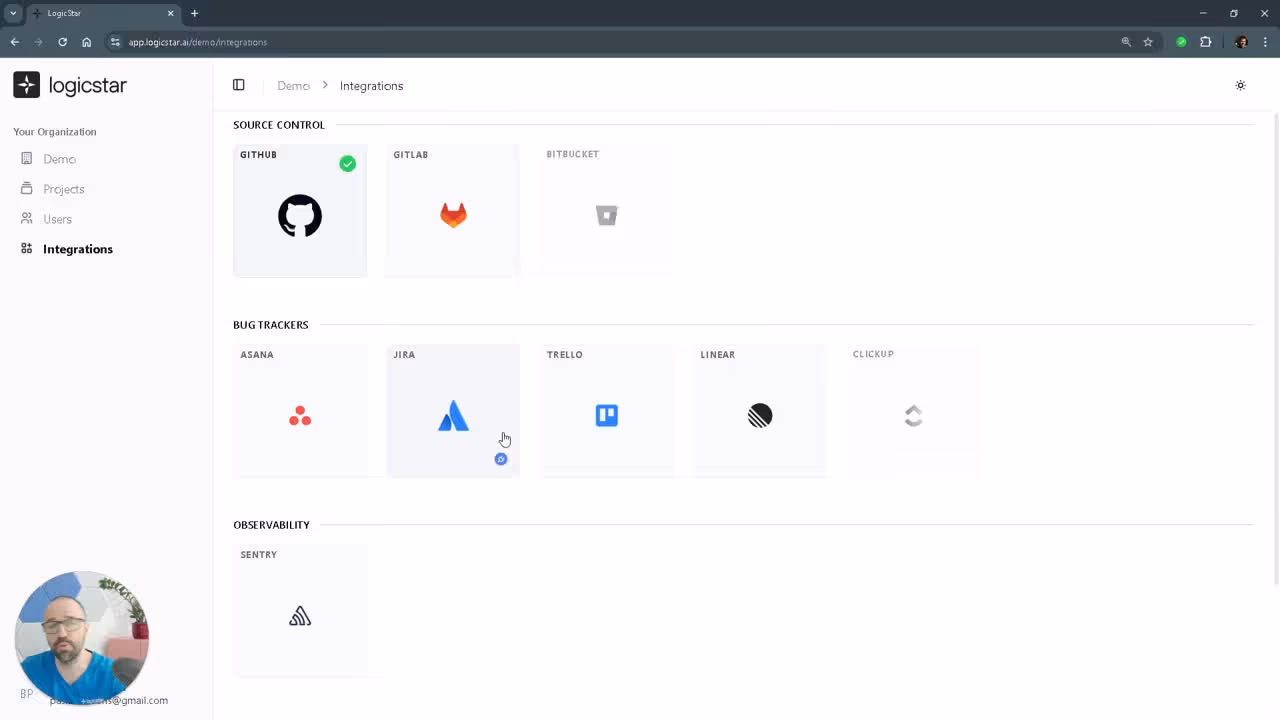Viewport: 1280px width, 720px height.
Task: Switch theme with the sun icon
Action: [x=1240, y=85]
